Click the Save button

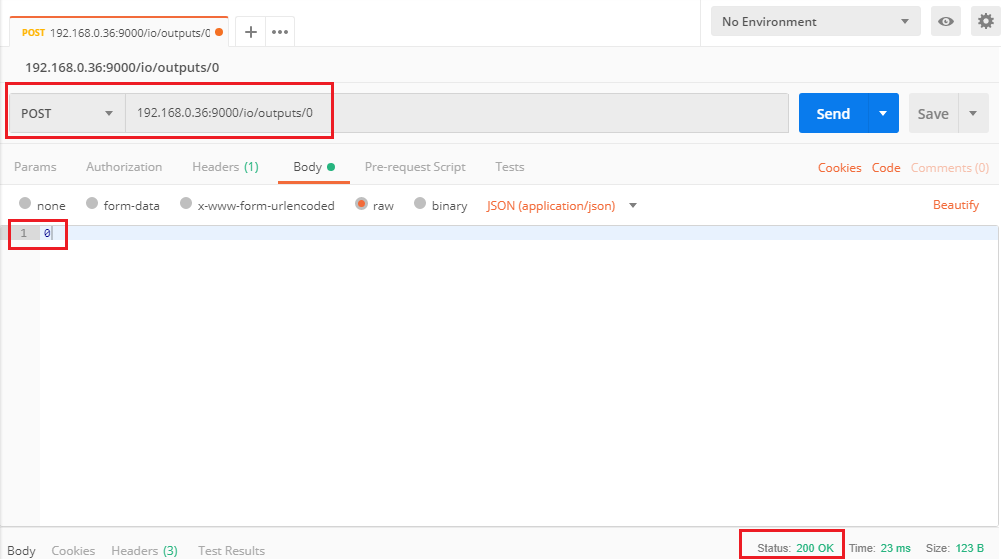click(x=933, y=114)
